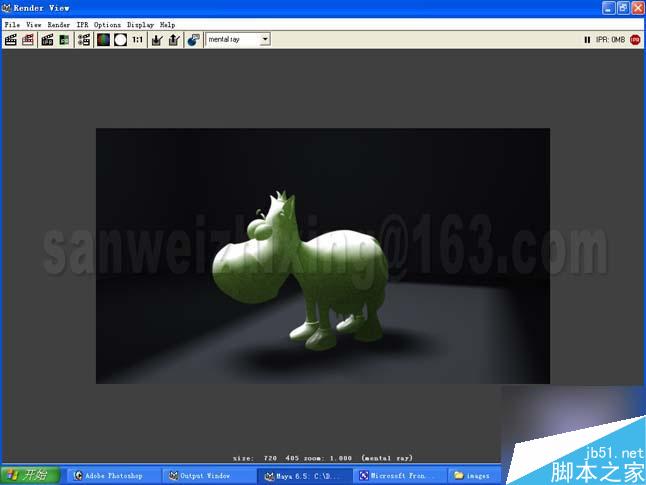This screenshot has height=485, width=646.
Task: Click the IPR: 0MB memory readout
Action: click(610, 40)
